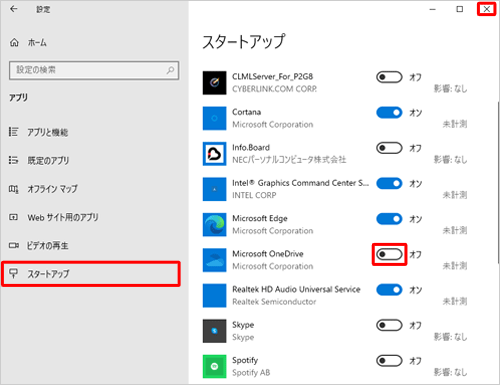Click the Intel Graphics Command Center icon
Viewport: 500px width, 385px height.
click(x=214, y=189)
